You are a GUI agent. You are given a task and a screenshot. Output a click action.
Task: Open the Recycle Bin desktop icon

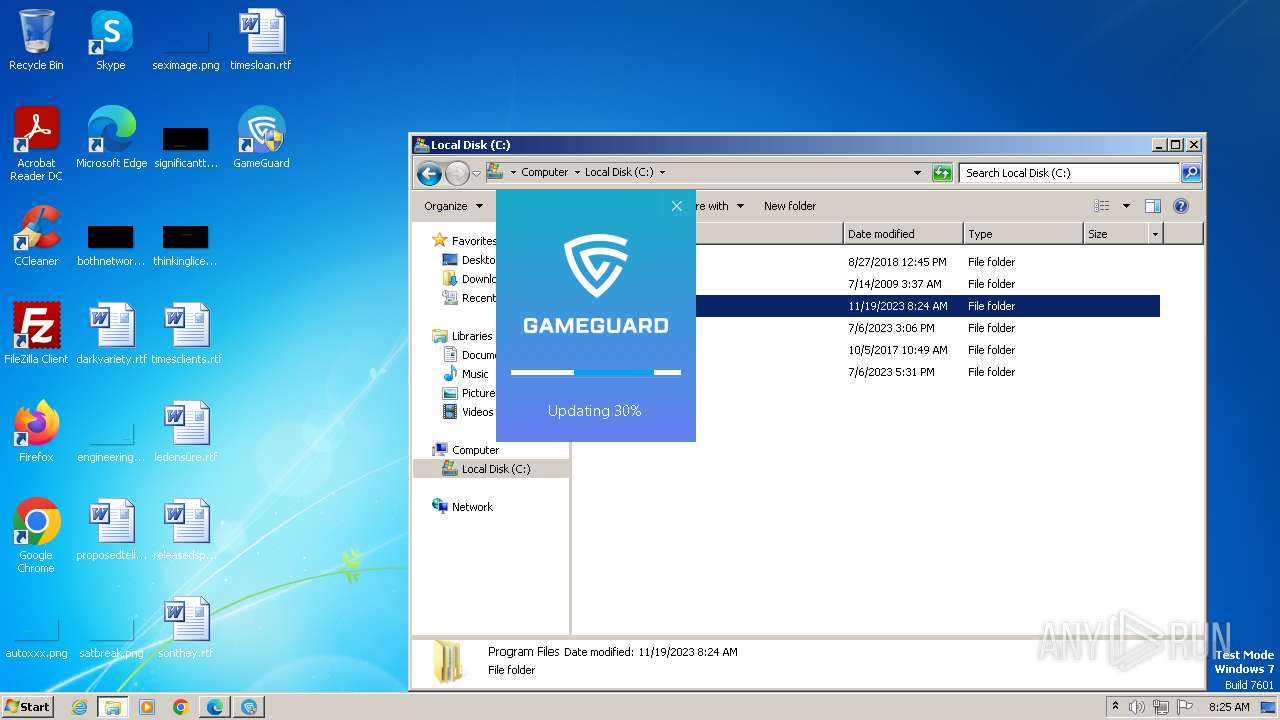pos(36,40)
